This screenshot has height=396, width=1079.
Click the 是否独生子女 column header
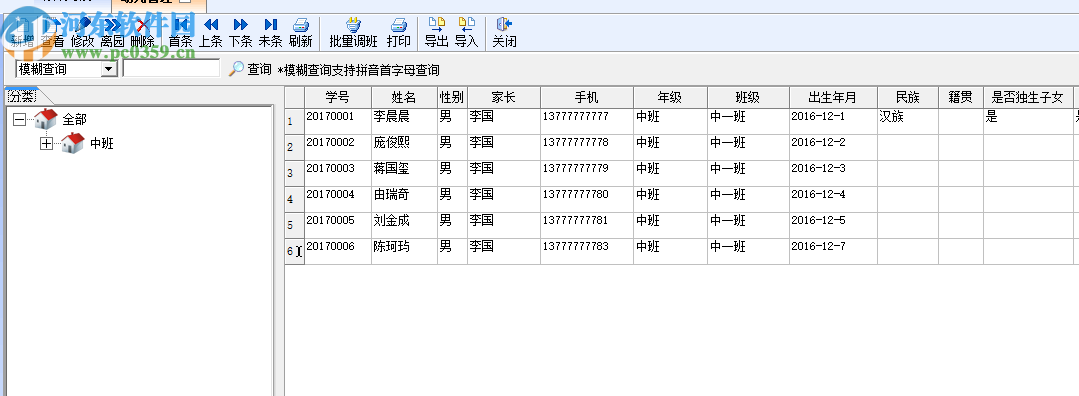(x=1028, y=97)
